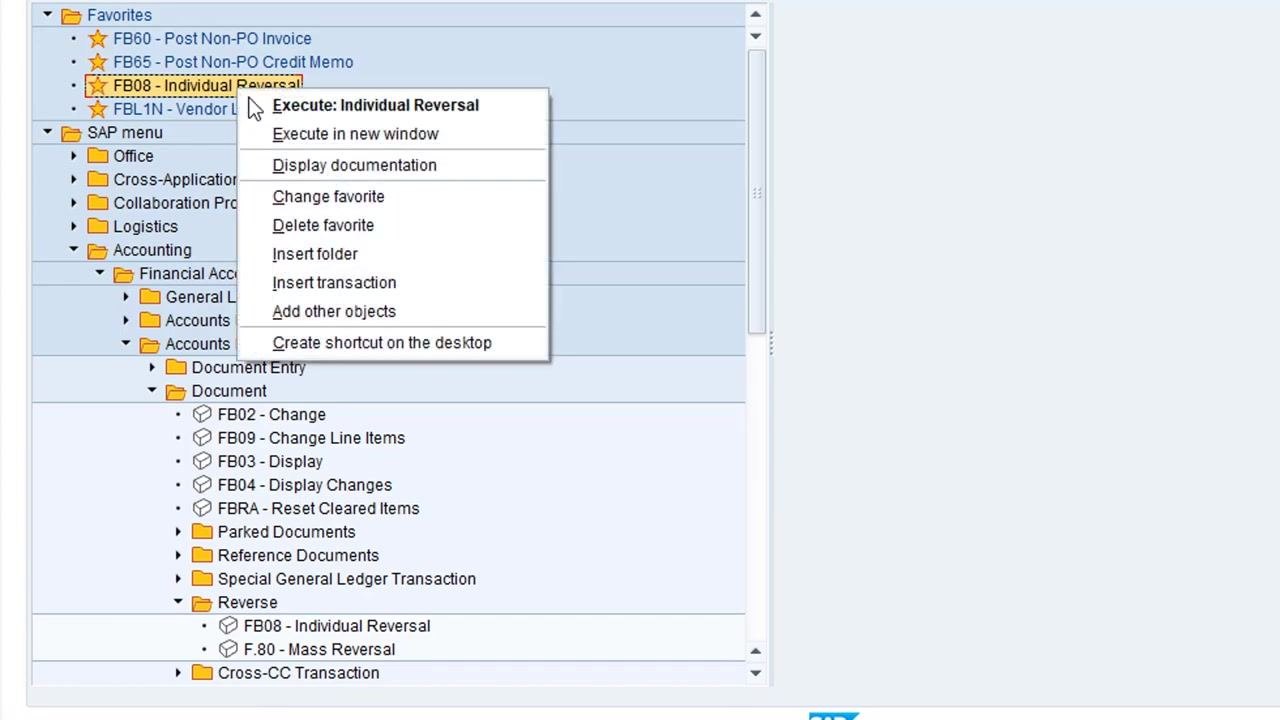1280x720 pixels.
Task: Expand the Parked Documents folder
Action: 178,531
